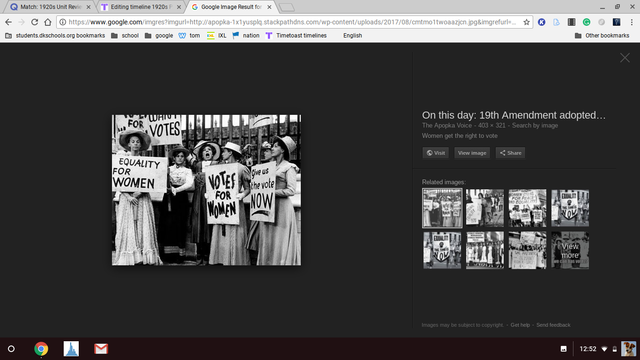The image size is (640, 360).
Task: Open the google bookmarks folder
Action: coord(159,36)
